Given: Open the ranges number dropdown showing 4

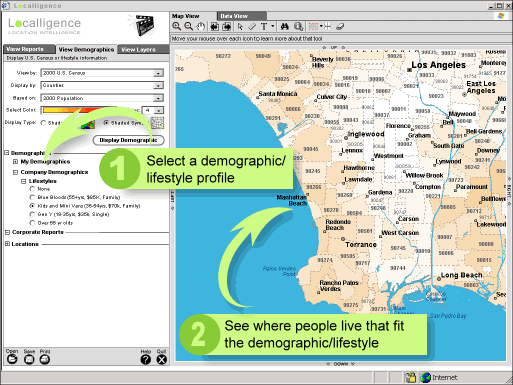Looking at the screenshot, I should pos(152,110).
